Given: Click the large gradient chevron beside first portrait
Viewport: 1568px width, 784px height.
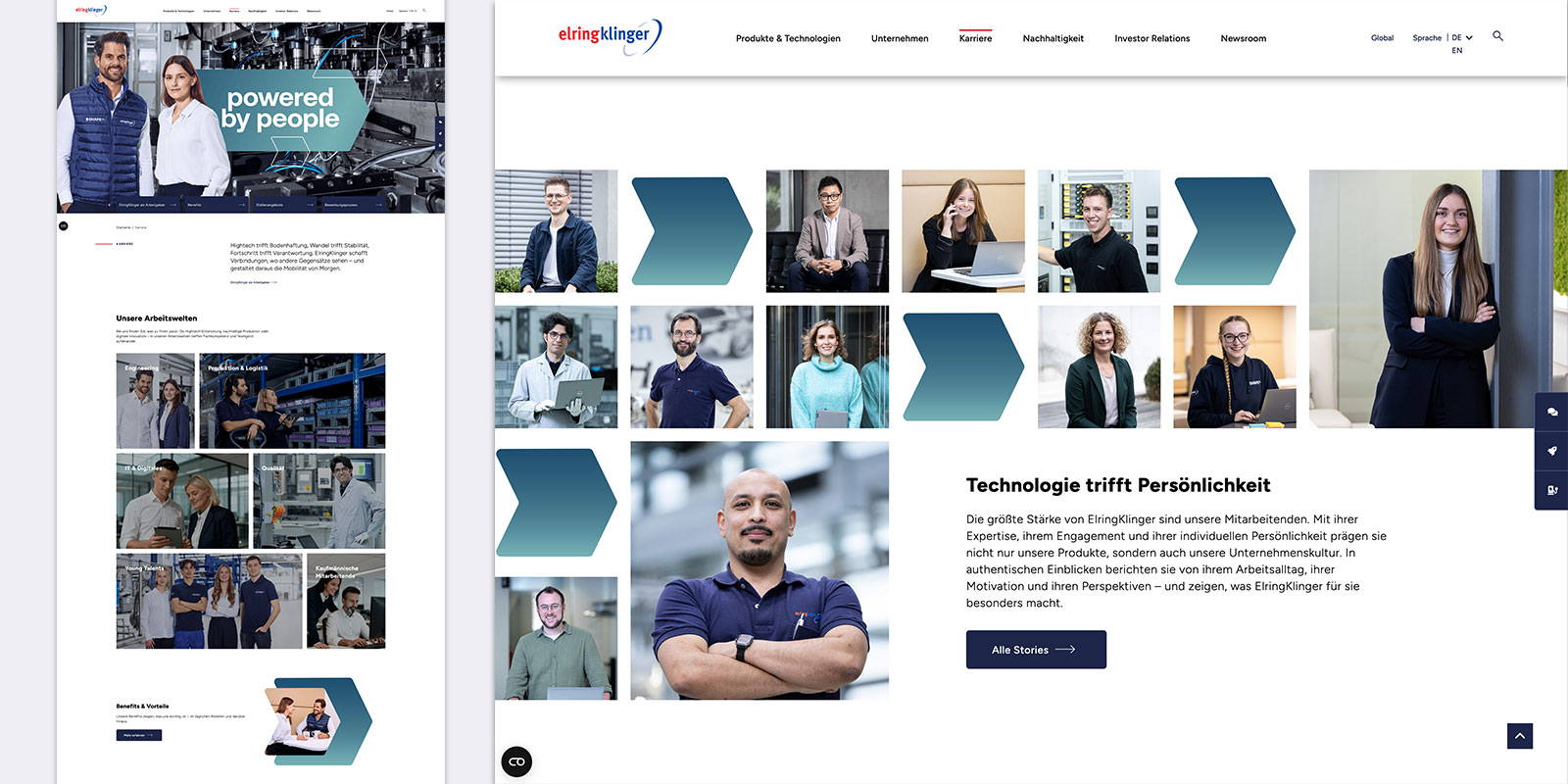Looking at the screenshot, I should pyautogui.click(x=691, y=231).
